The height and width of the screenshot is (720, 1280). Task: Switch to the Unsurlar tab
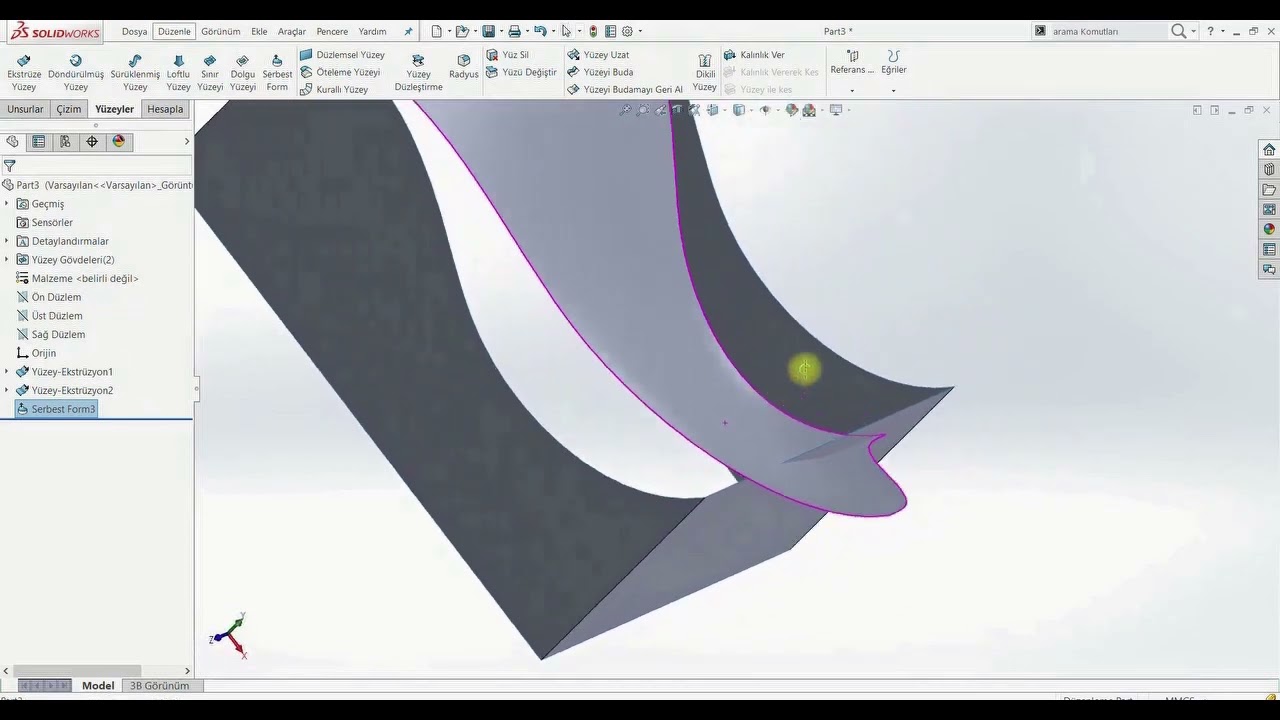(25, 109)
